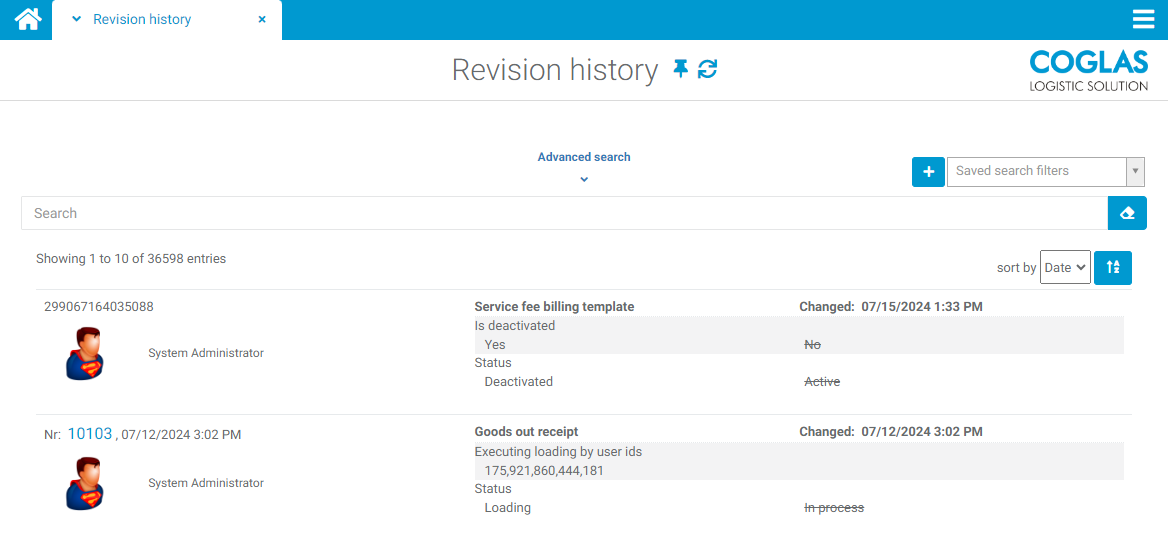Toggle the sort order direction button

[1113, 268]
